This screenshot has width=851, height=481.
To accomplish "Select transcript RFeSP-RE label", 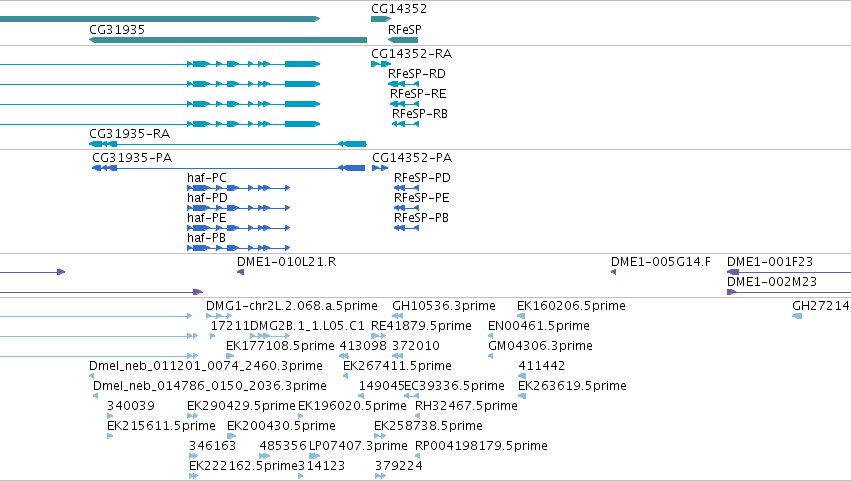I will (x=418, y=94).
